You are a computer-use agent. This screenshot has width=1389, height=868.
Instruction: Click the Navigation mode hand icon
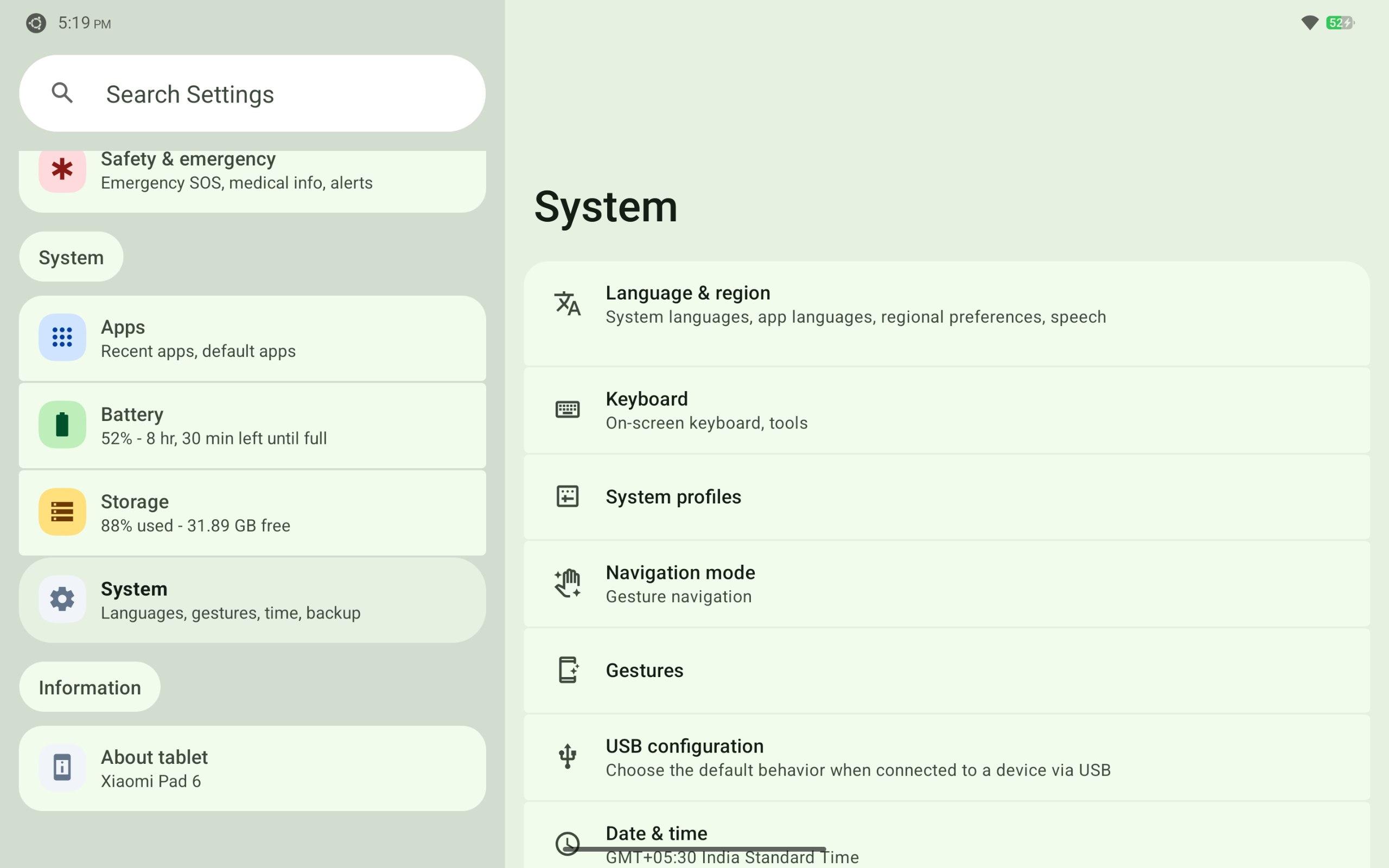pos(567,583)
